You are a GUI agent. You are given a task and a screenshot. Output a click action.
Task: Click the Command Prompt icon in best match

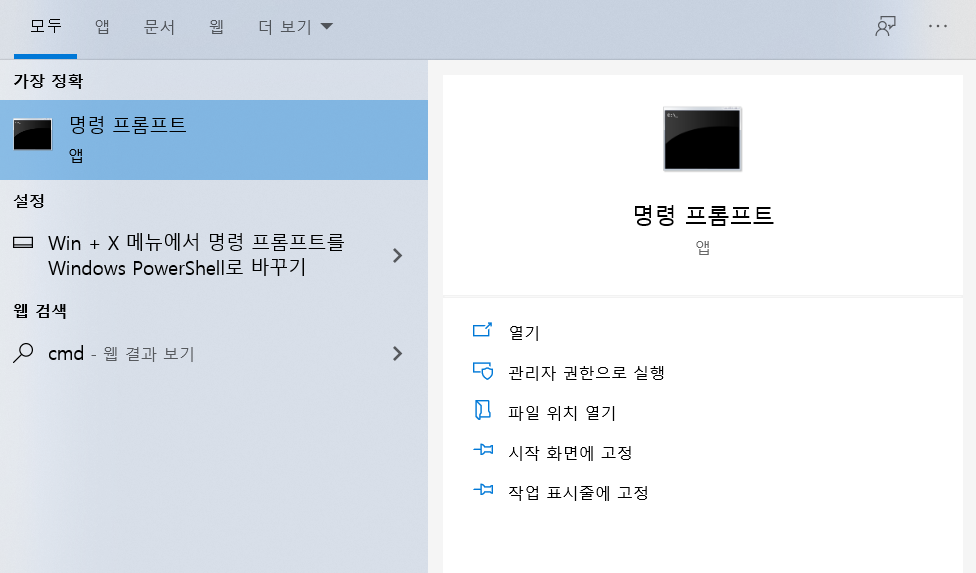point(33,134)
